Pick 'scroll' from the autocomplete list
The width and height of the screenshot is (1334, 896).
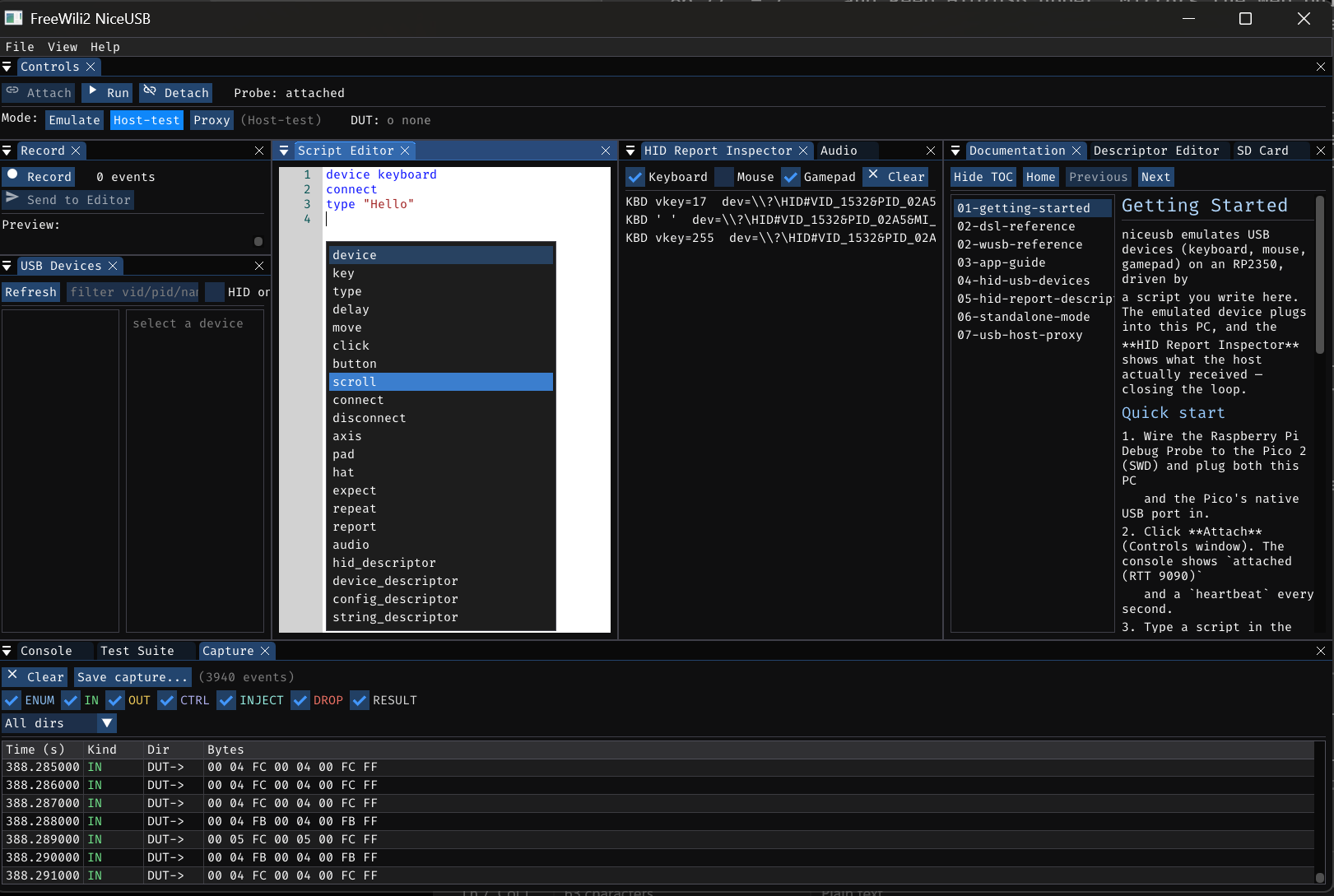point(441,382)
